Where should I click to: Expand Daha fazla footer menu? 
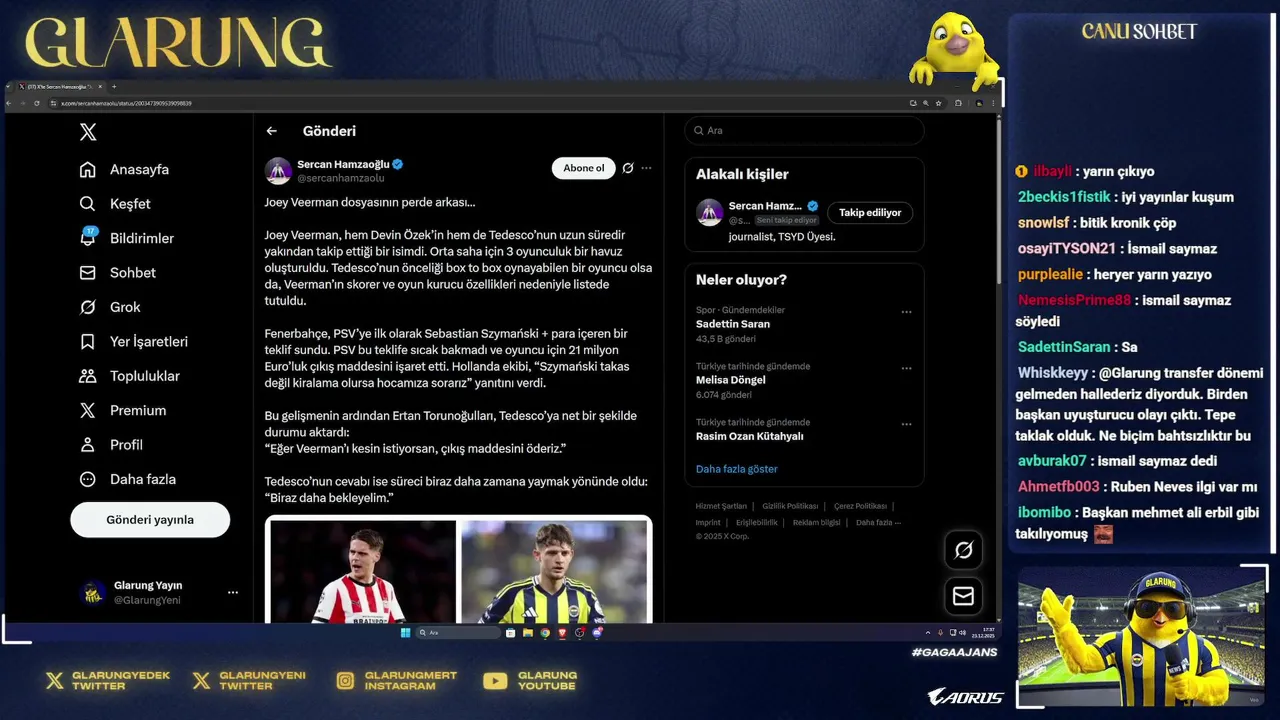(878, 522)
